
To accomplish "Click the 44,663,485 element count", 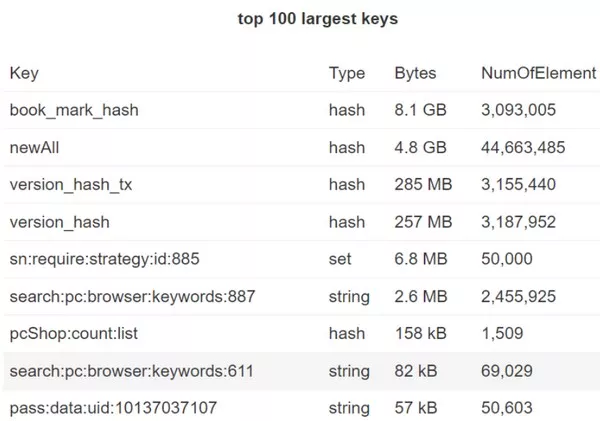I will [523, 147].
